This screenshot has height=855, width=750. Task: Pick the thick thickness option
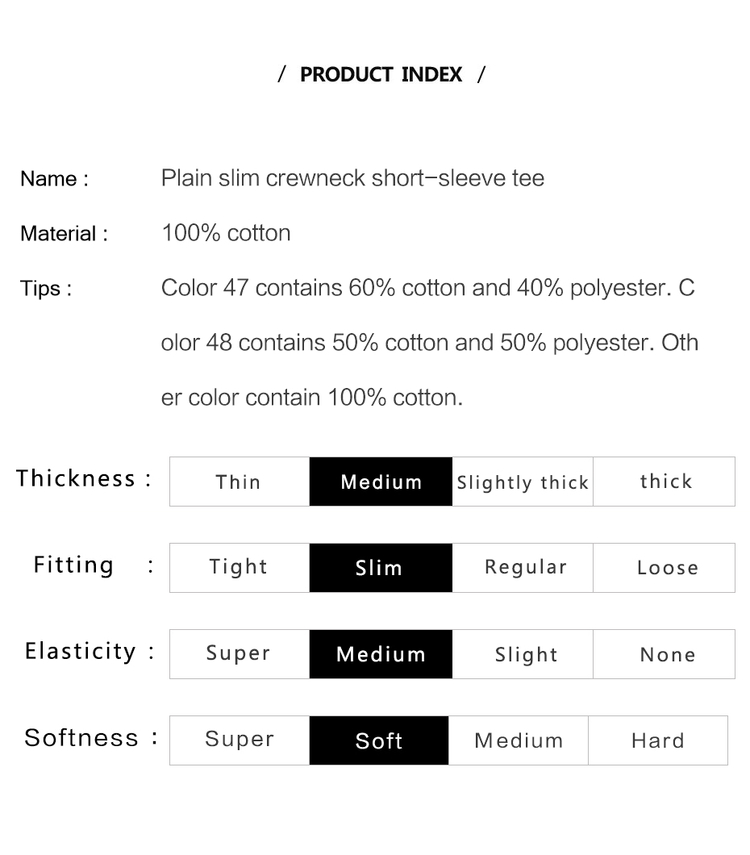pos(664,481)
